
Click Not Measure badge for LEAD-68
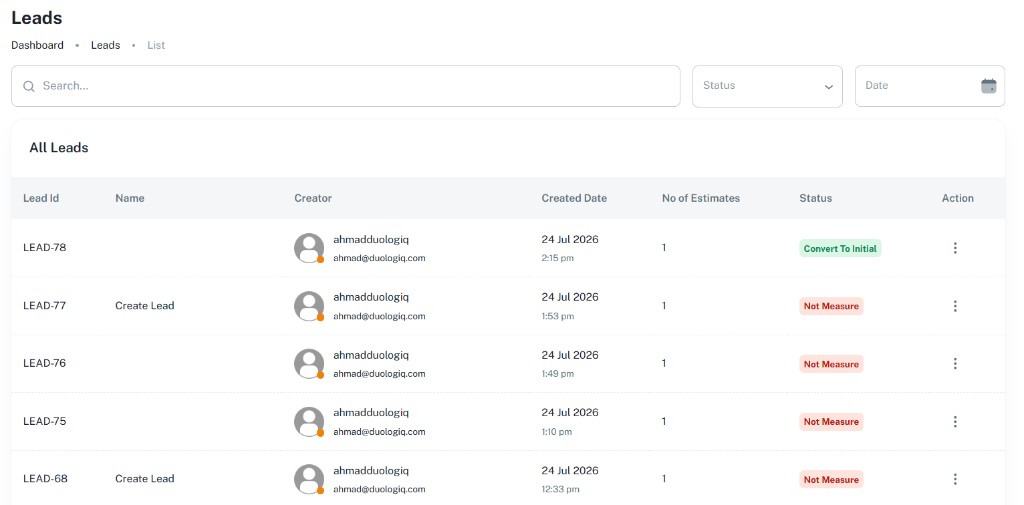(831, 480)
